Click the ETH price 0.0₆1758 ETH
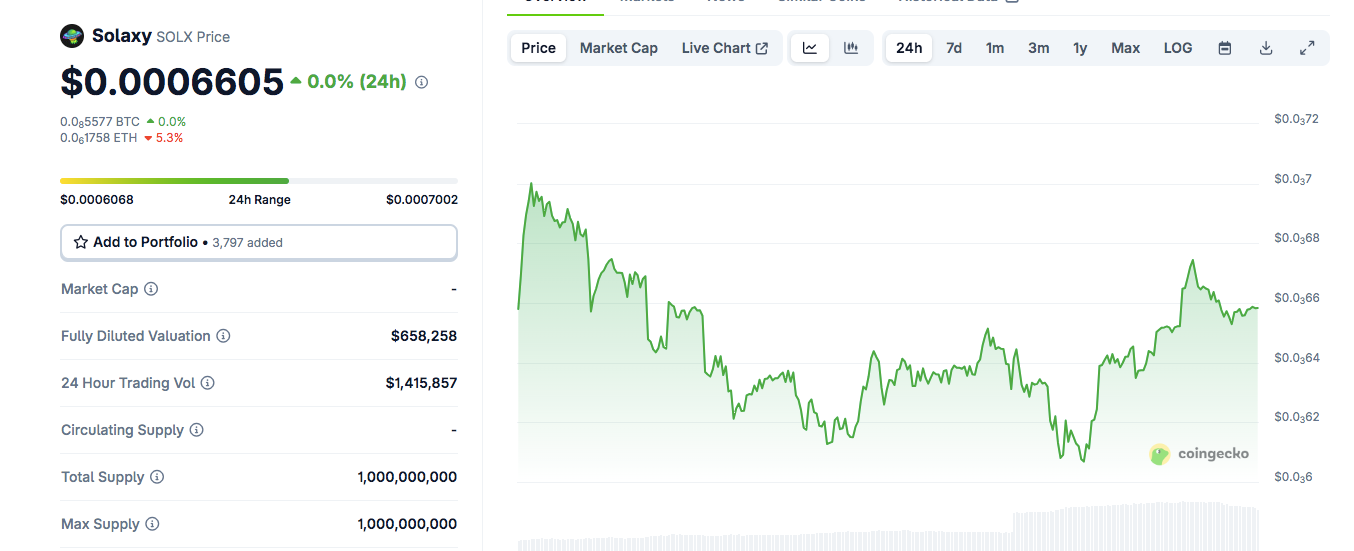Screen dimensions: 1354x551 coord(99,138)
